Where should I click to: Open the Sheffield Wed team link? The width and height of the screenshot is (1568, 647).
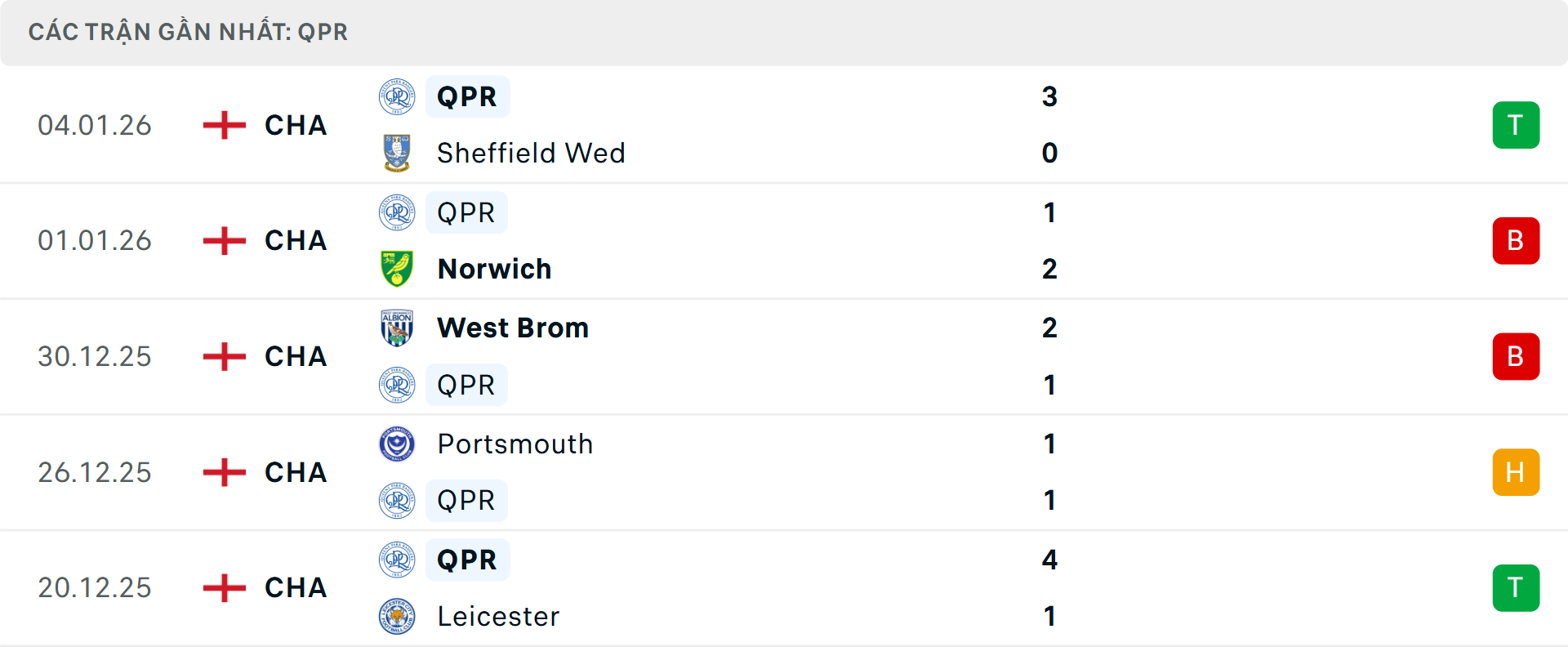click(x=531, y=153)
